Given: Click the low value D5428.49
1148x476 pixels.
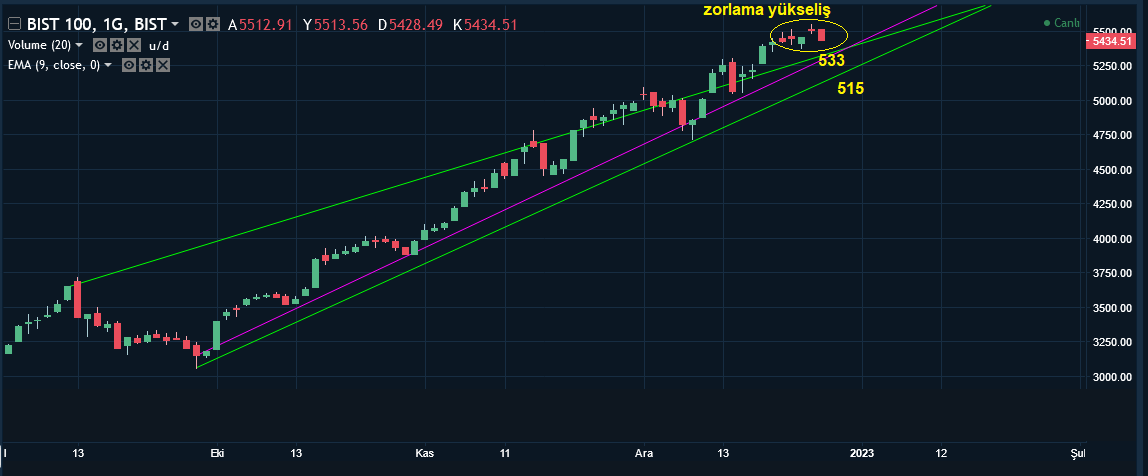Looking at the screenshot, I should pyautogui.click(x=410, y=25).
